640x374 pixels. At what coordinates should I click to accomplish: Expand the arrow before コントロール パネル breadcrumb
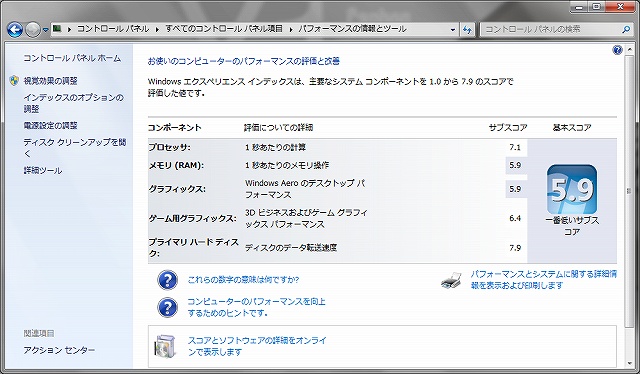click(x=69, y=29)
